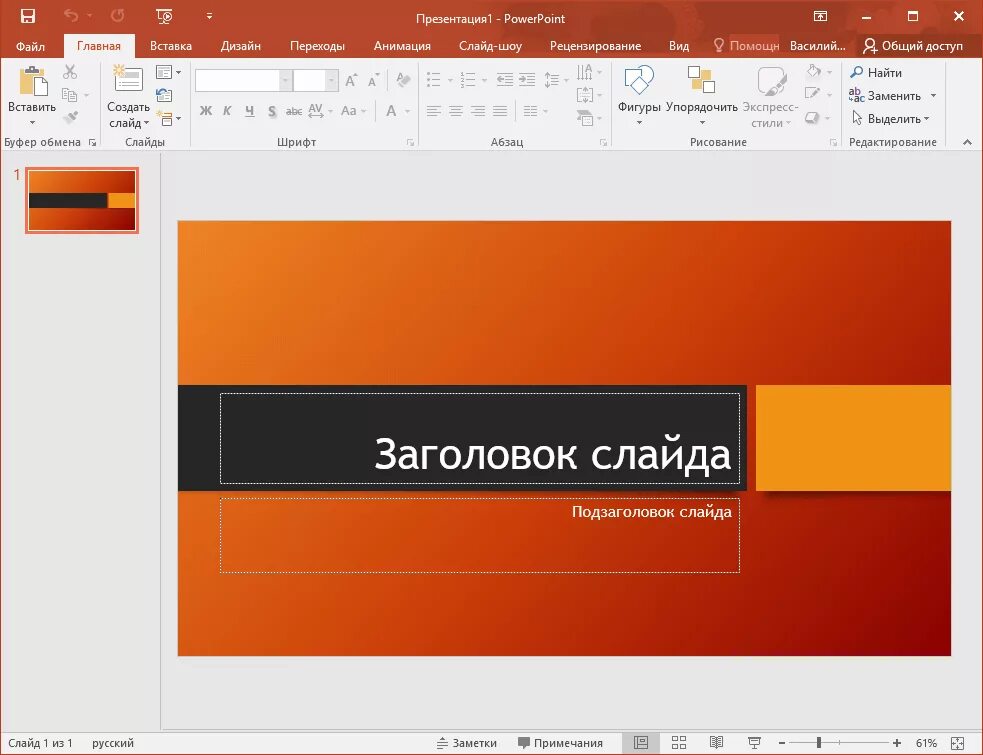Save the presentation with the floppy disk icon
Screen dimensions: 983x755
pos(28,16)
